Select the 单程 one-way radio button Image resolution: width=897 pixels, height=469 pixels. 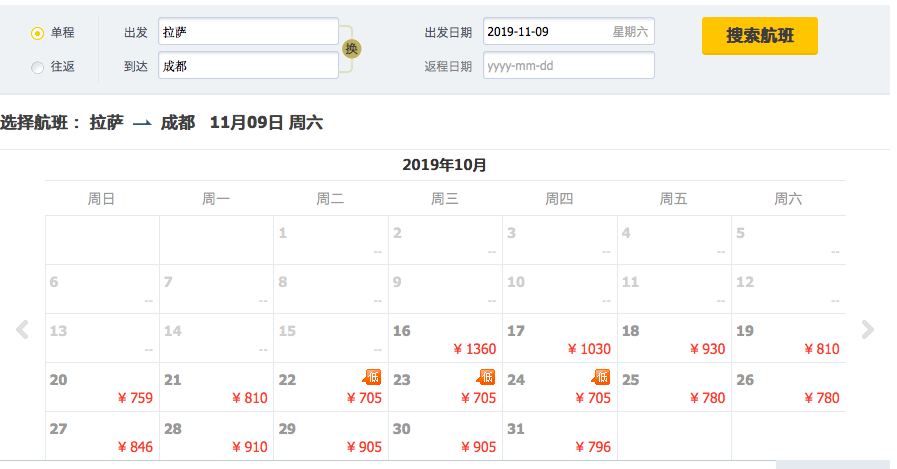pyautogui.click(x=37, y=33)
